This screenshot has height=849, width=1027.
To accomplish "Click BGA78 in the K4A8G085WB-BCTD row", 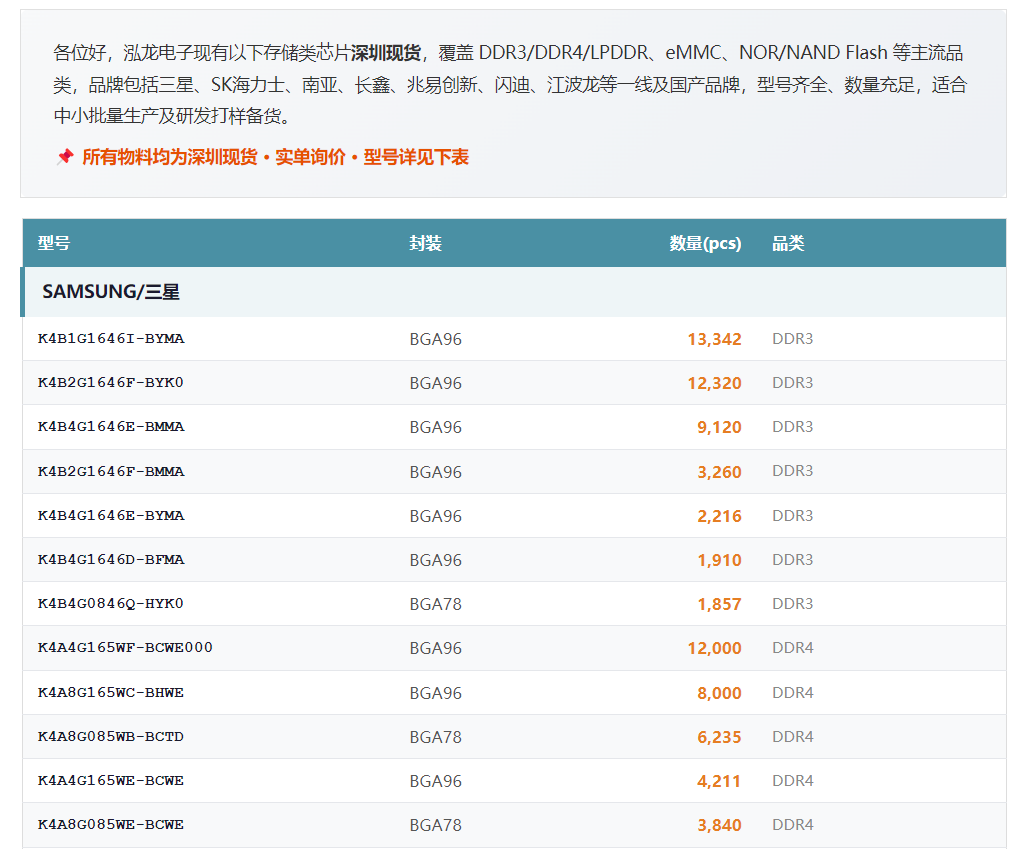I will click(436, 737).
